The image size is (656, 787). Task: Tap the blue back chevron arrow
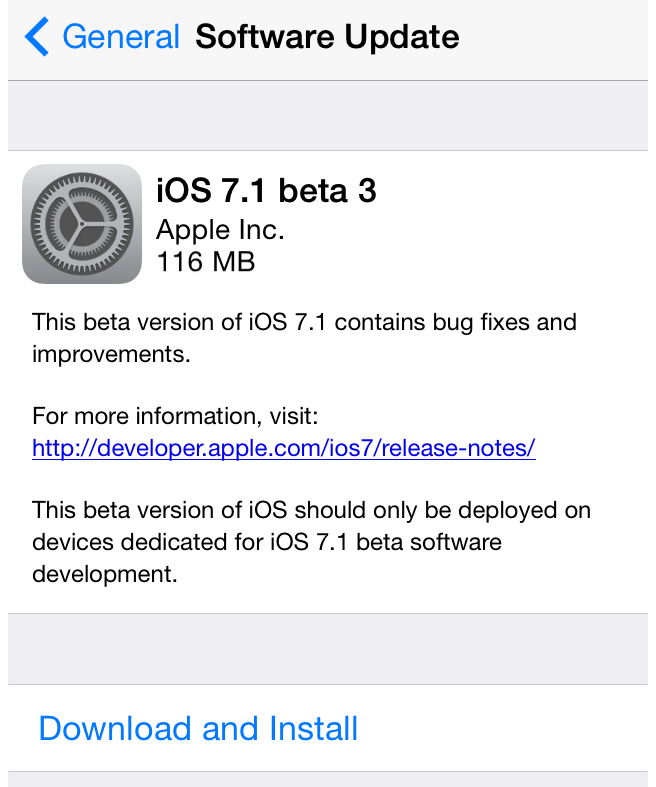(37, 38)
